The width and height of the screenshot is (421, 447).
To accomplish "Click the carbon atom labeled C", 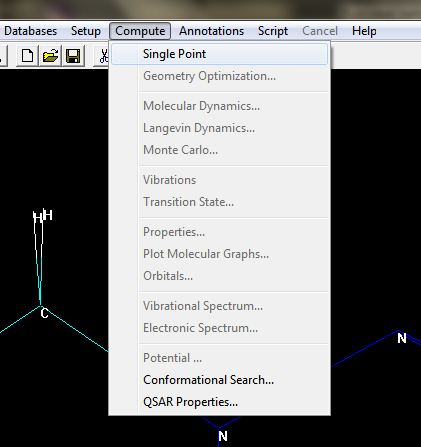I will point(44,313).
